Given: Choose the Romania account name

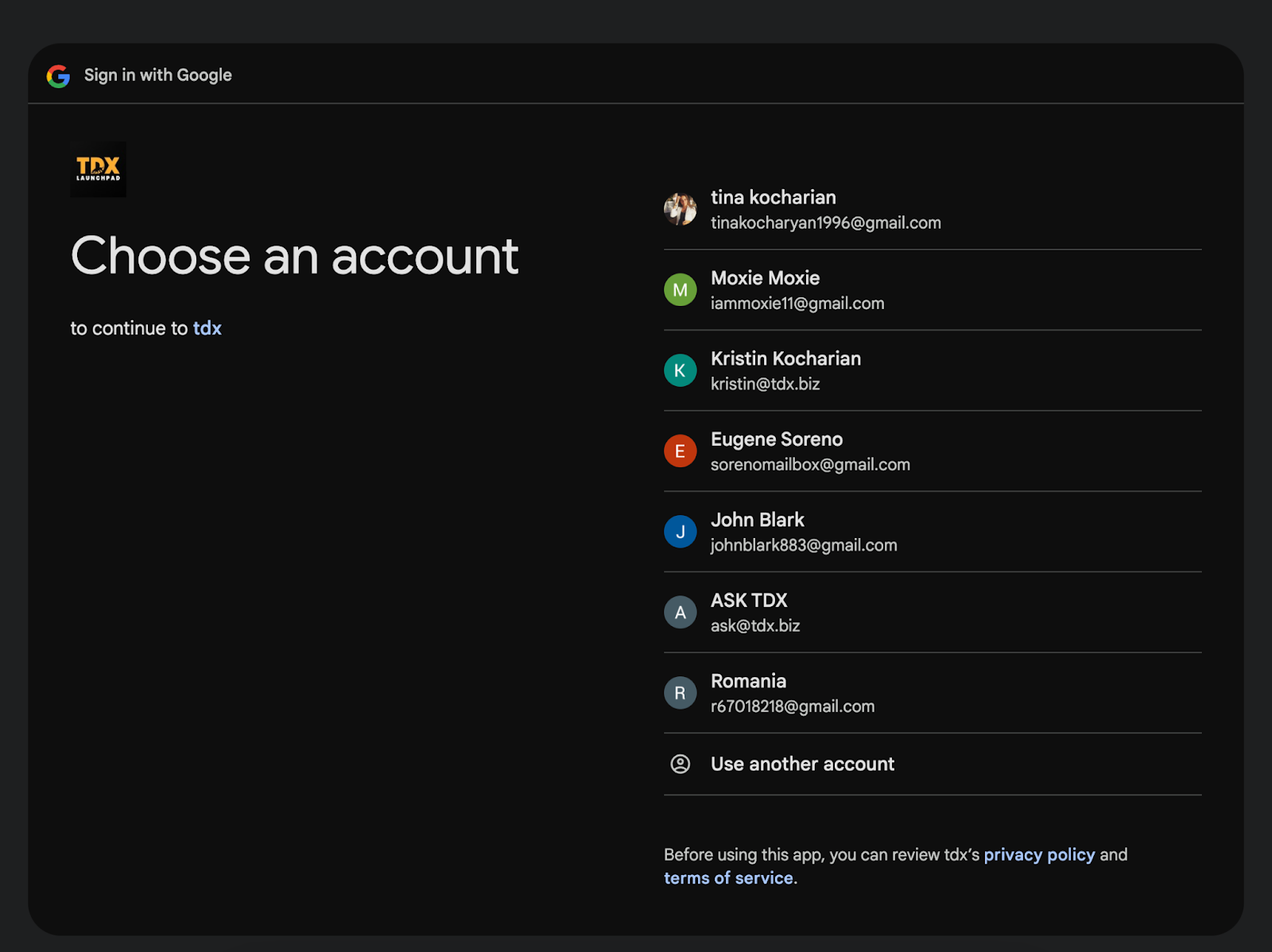Looking at the screenshot, I should point(749,681).
